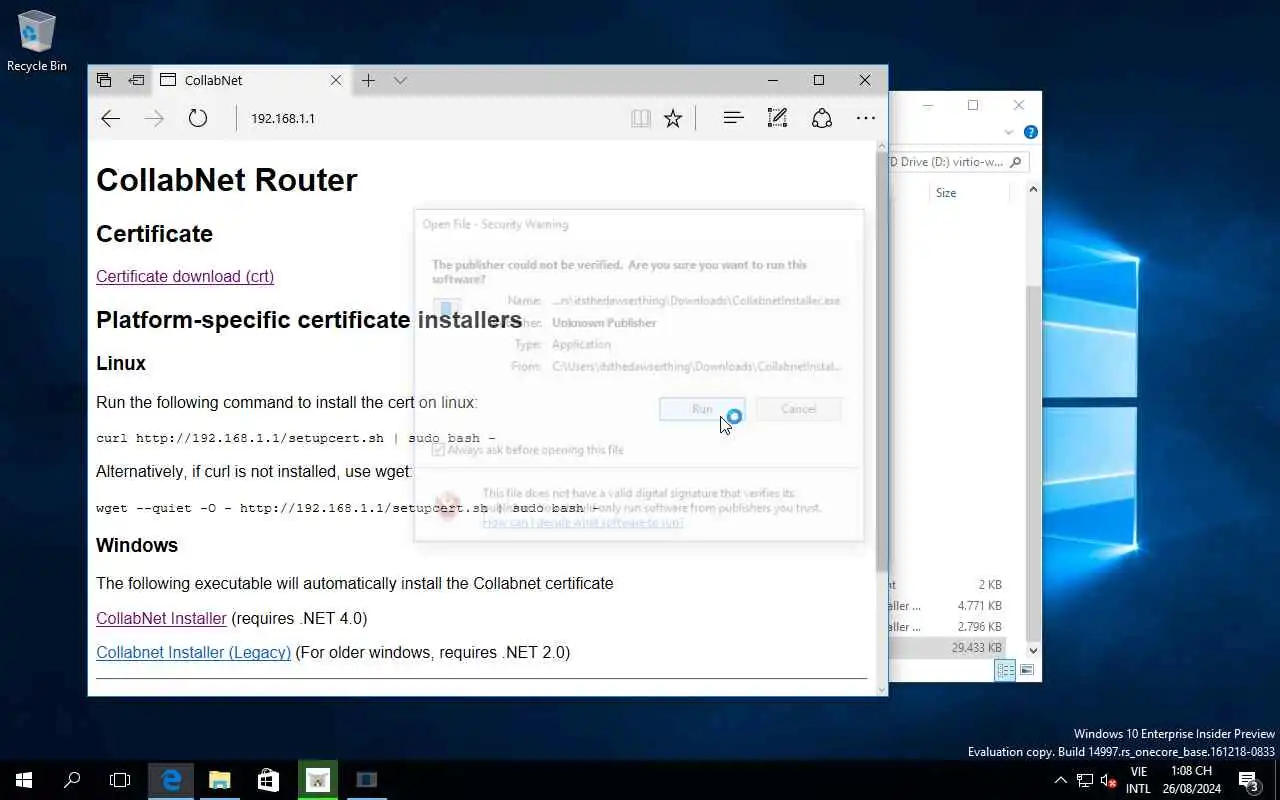Click the Share icon in Edge toolbar
The image size is (1280, 800).
coord(822,118)
